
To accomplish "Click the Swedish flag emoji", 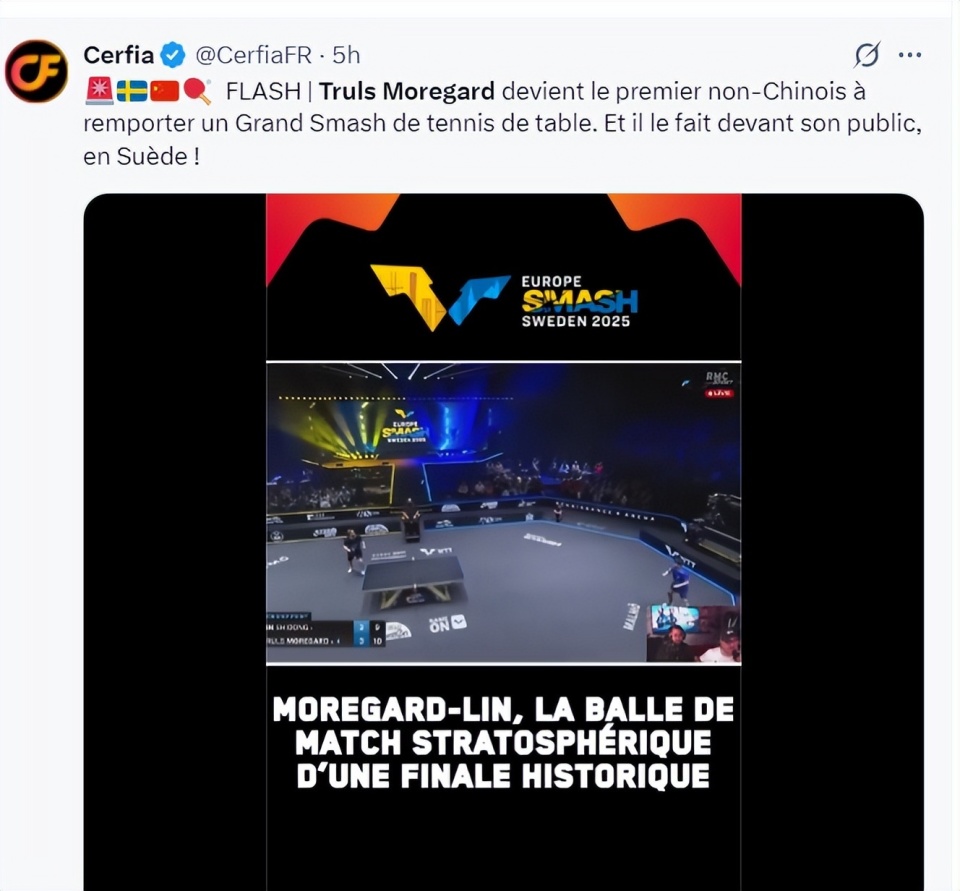I will (132, 91).
